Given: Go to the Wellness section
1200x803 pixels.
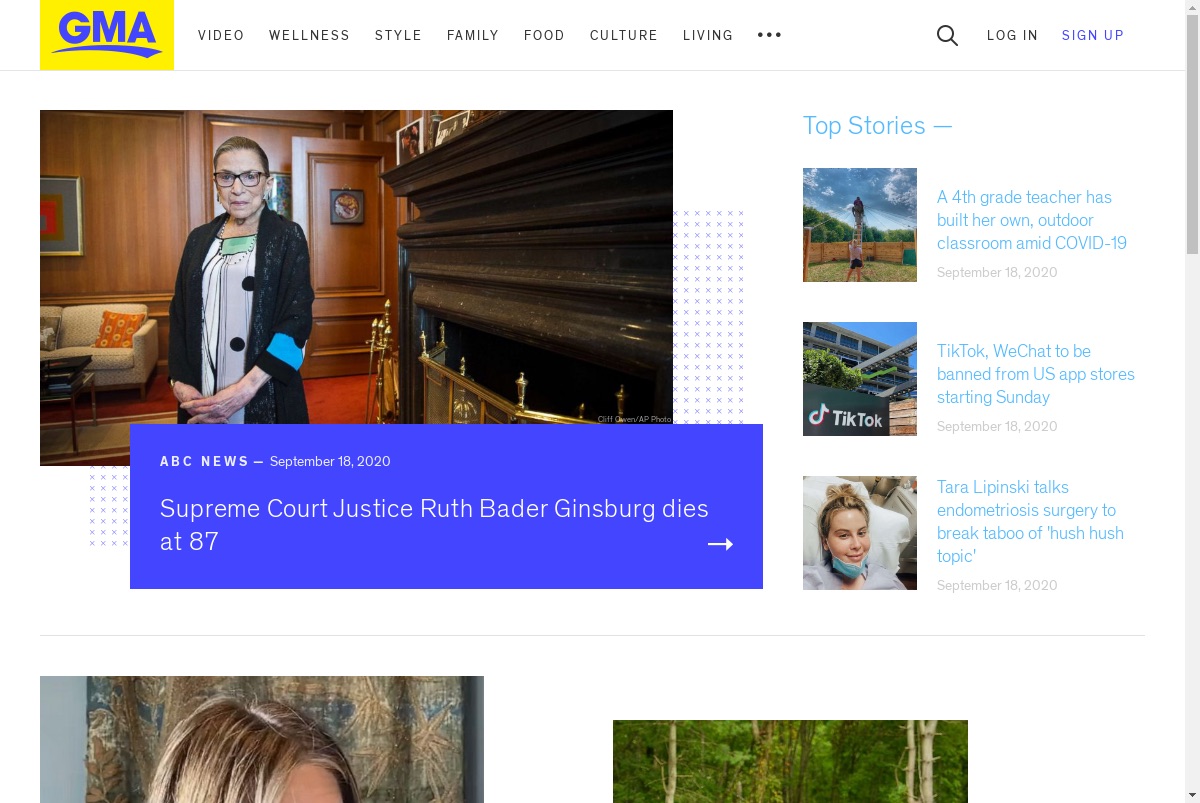Looking at the screenshot, I should tap(310, 35).
